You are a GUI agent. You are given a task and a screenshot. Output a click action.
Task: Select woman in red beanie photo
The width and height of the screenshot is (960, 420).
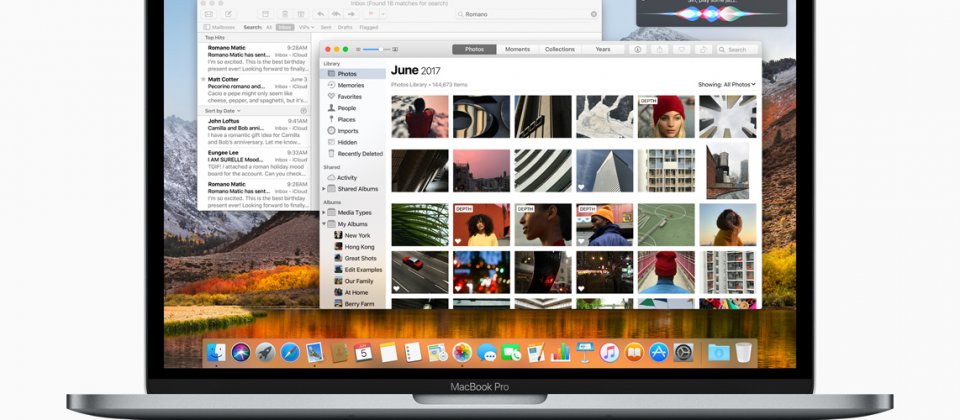coord(666,116)
